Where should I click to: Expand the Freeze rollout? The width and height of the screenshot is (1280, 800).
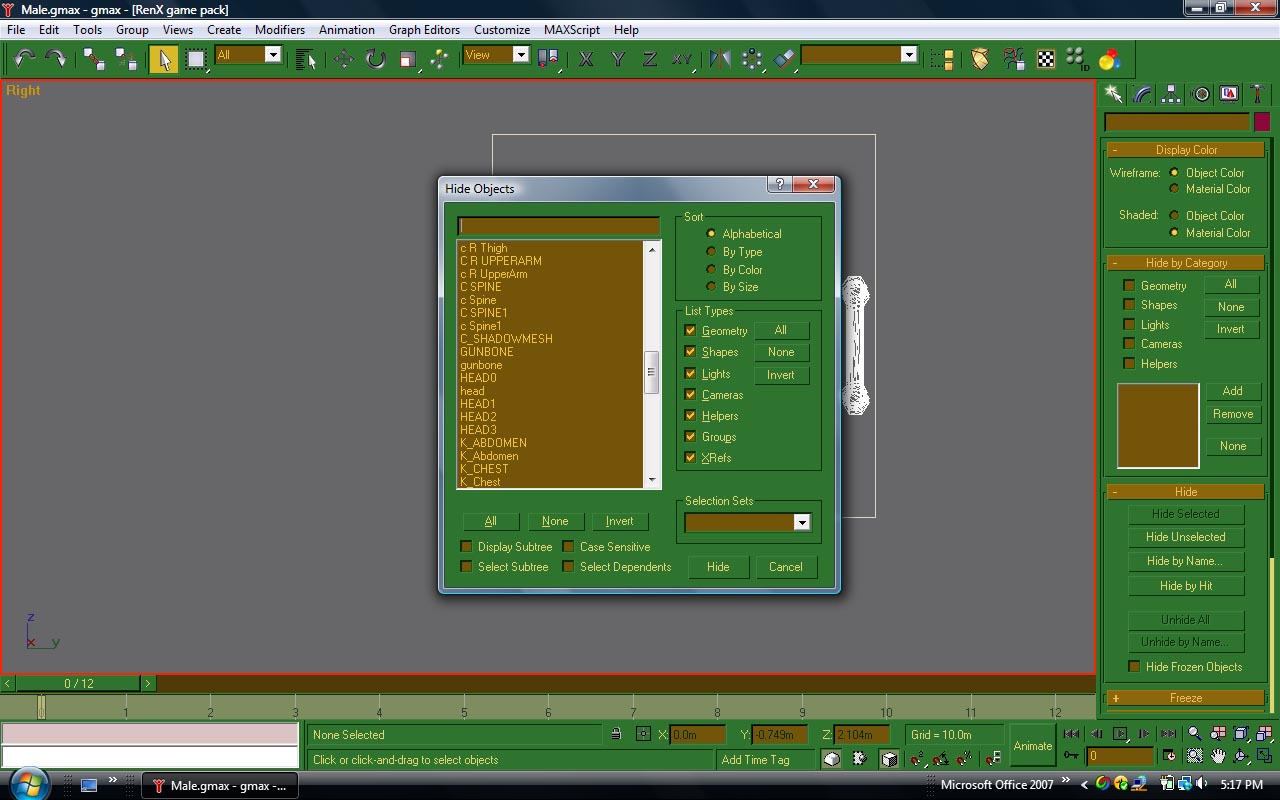(x=1185, y=698)
